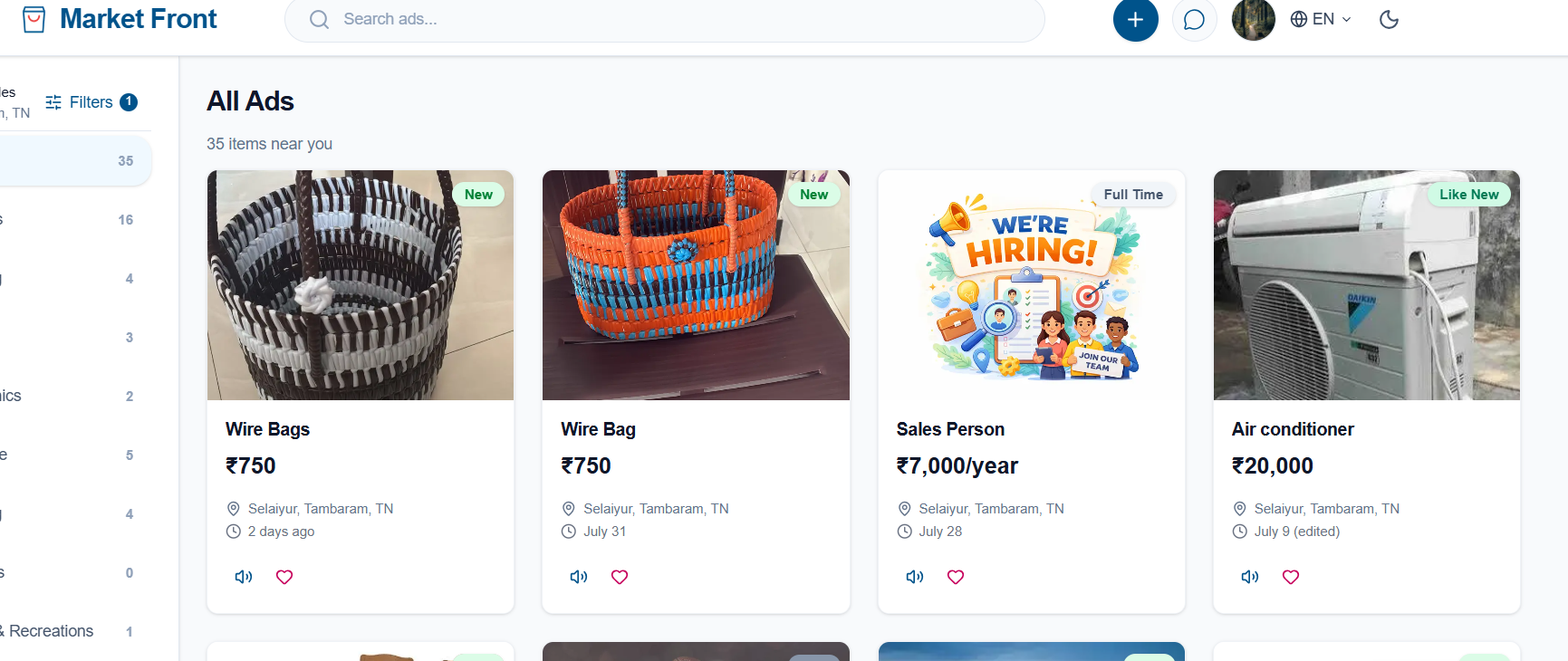Click the speaker icon on Sales Person card
Screen dimensions: 1568x661
(x=915, y=577)
